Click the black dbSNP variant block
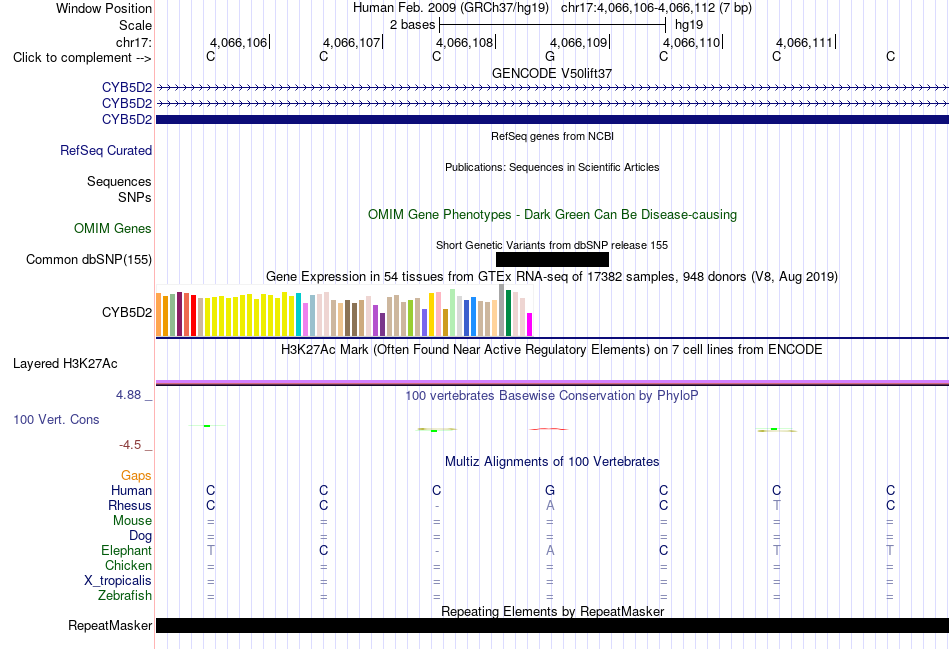 pyautogui.click(x=552, y=259)
